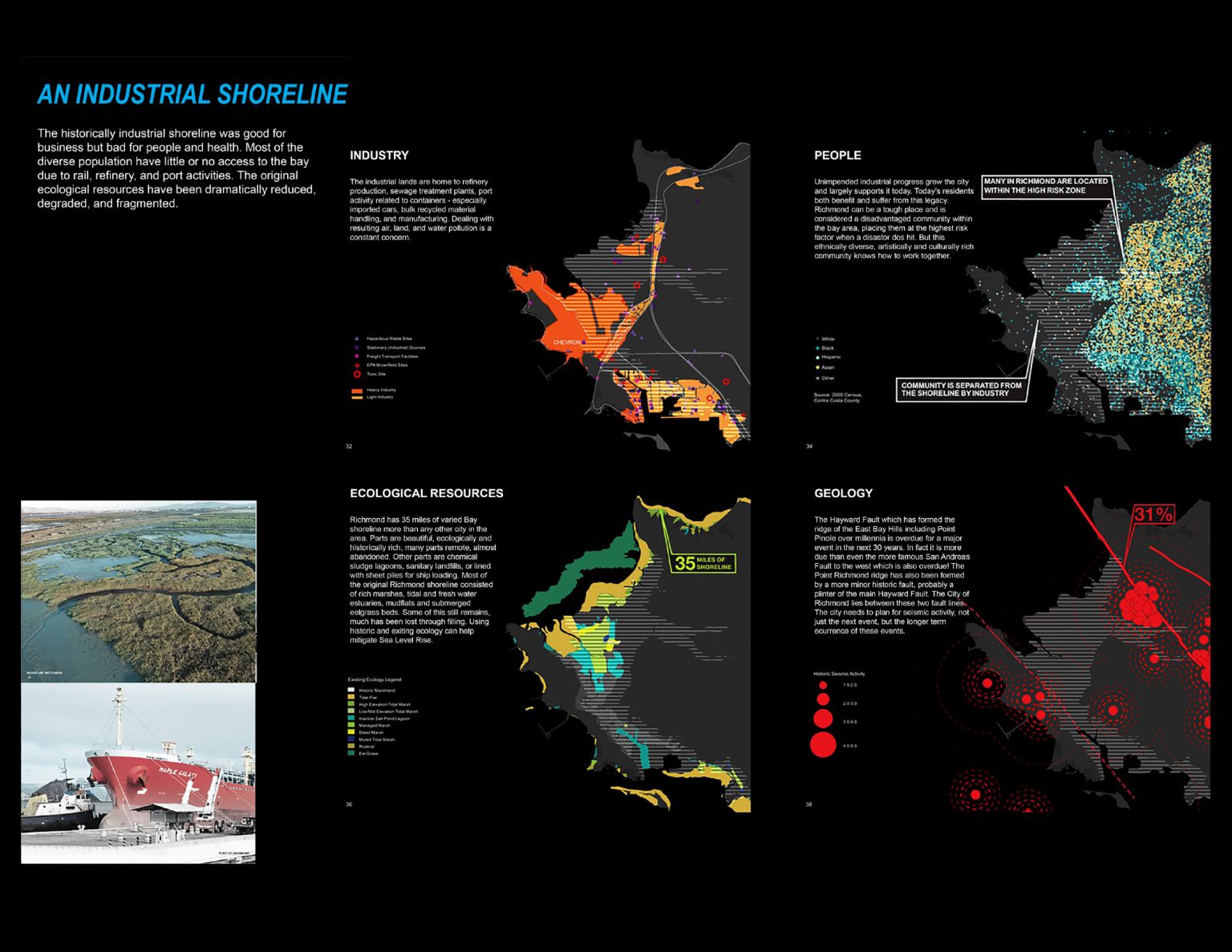1232x952 pixels.
Task: Click the Tidal Flat legend color swatch
Action: point(351,697)
